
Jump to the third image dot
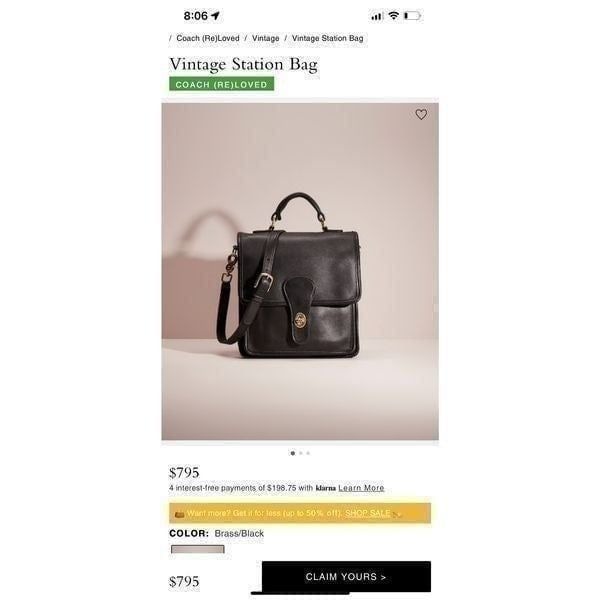pos(308,453)
